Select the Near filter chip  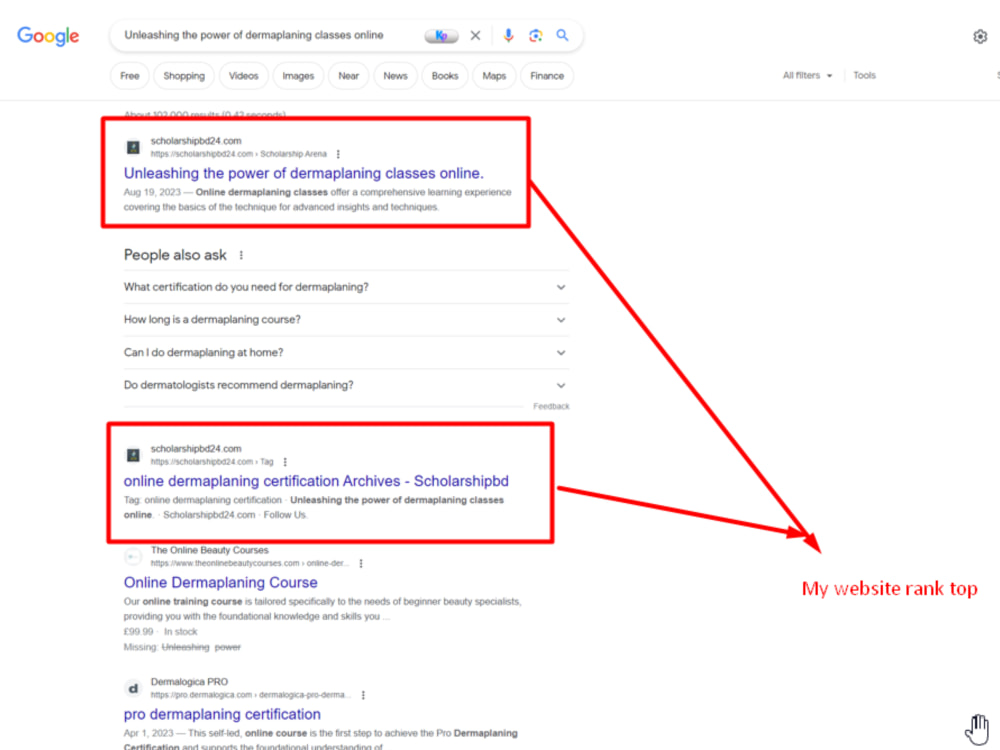pos(348,76)
